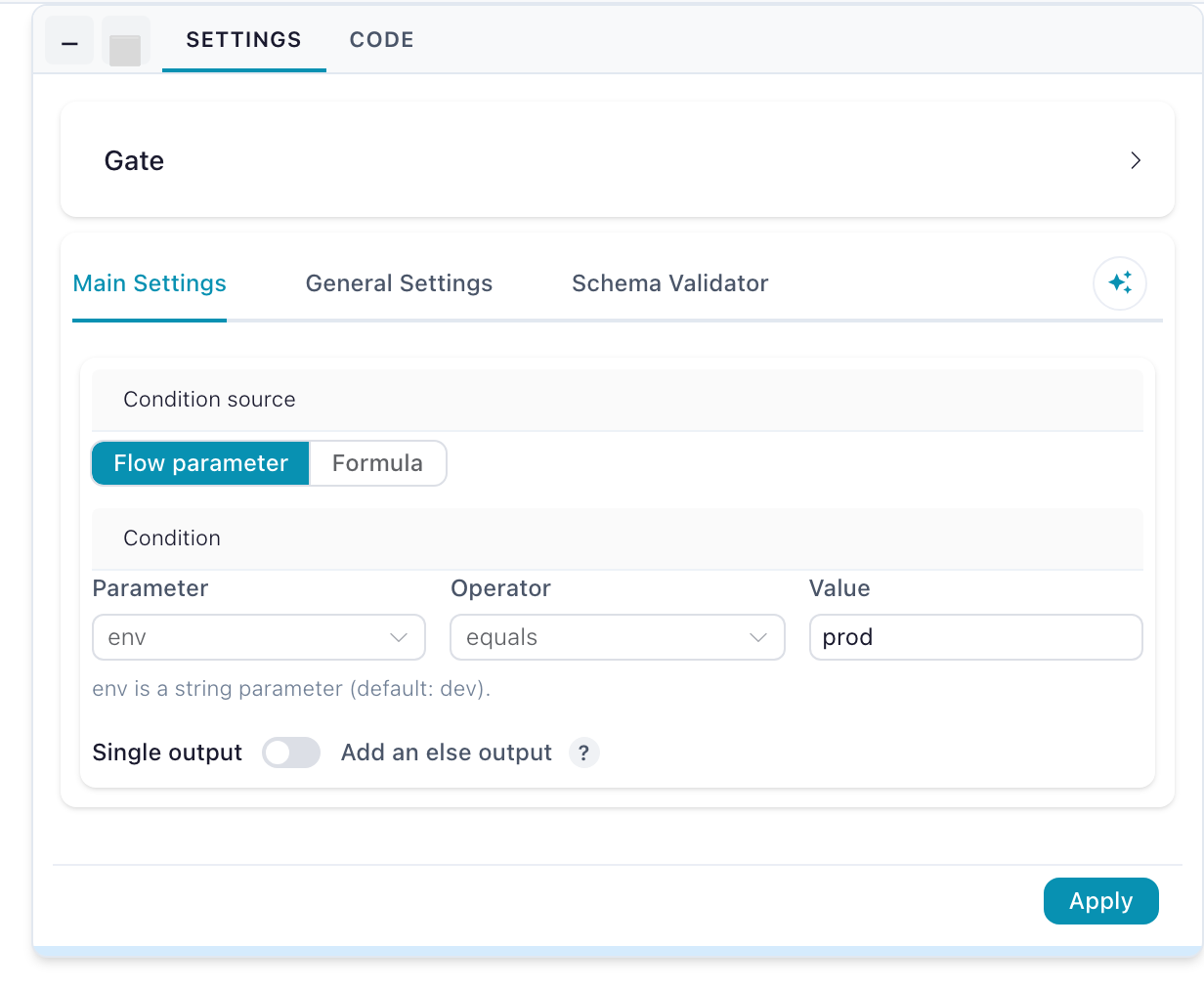This screenshot has width=1204, height=989.
Task: Click the Parameter field label
Action: [x=150, y=588]
